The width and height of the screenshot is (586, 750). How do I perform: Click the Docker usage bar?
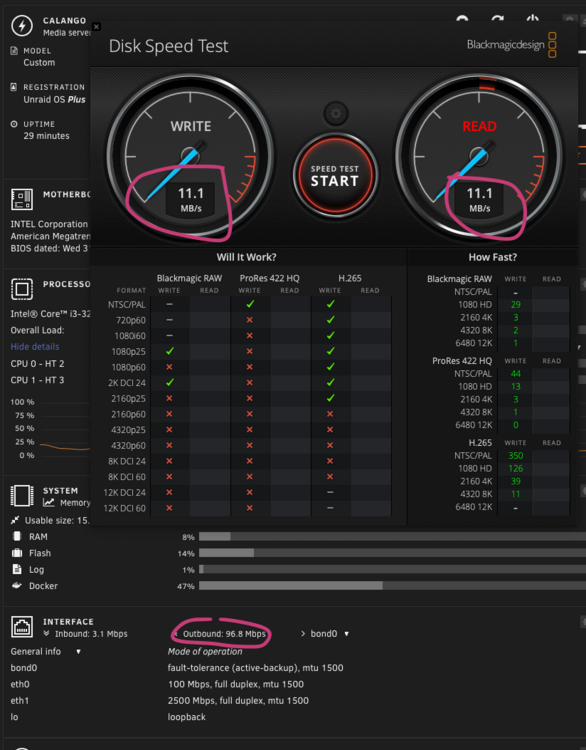coord(392,585)
